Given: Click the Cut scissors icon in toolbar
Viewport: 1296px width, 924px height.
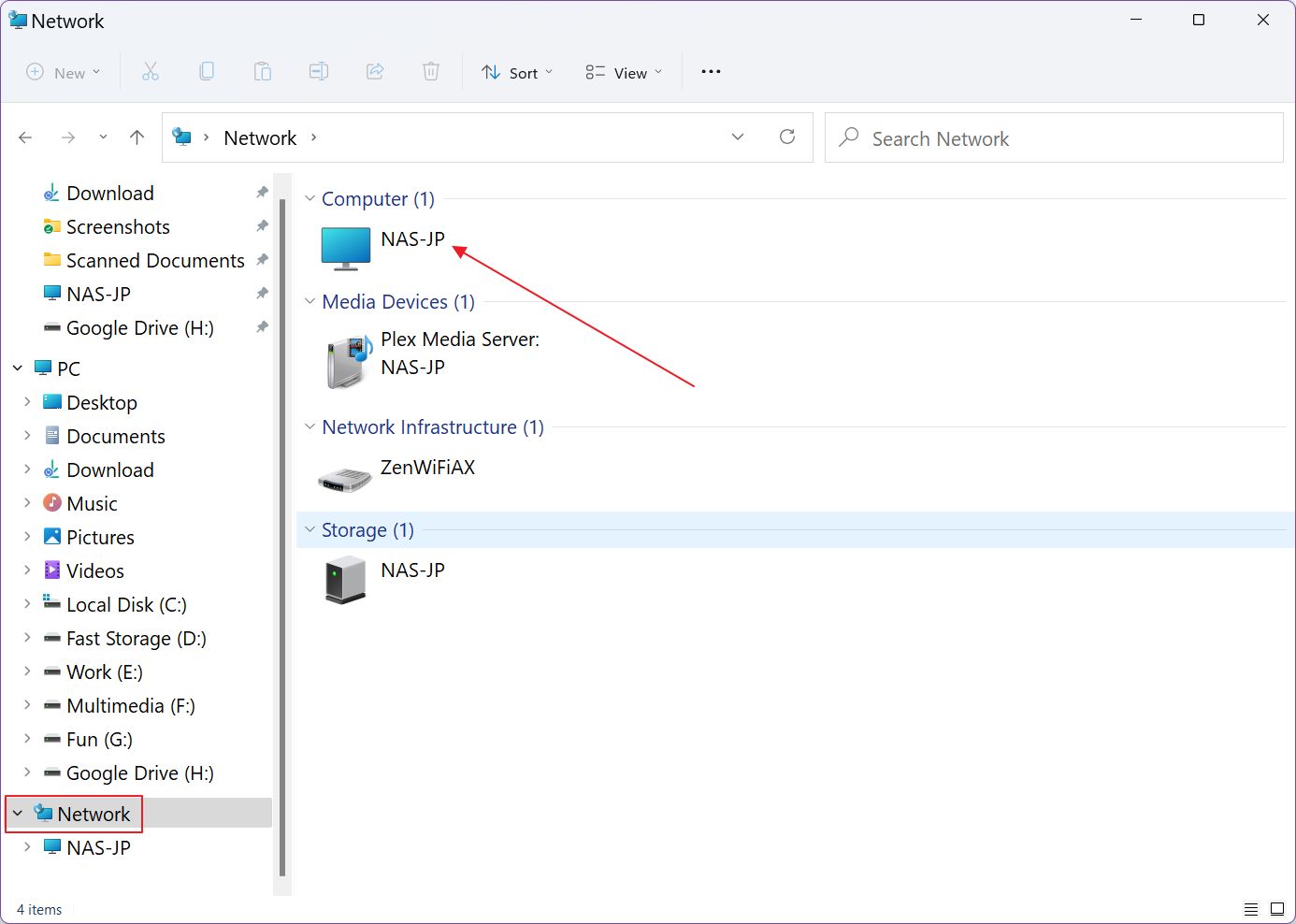Looking at the screenshot, I should [151, 72].
